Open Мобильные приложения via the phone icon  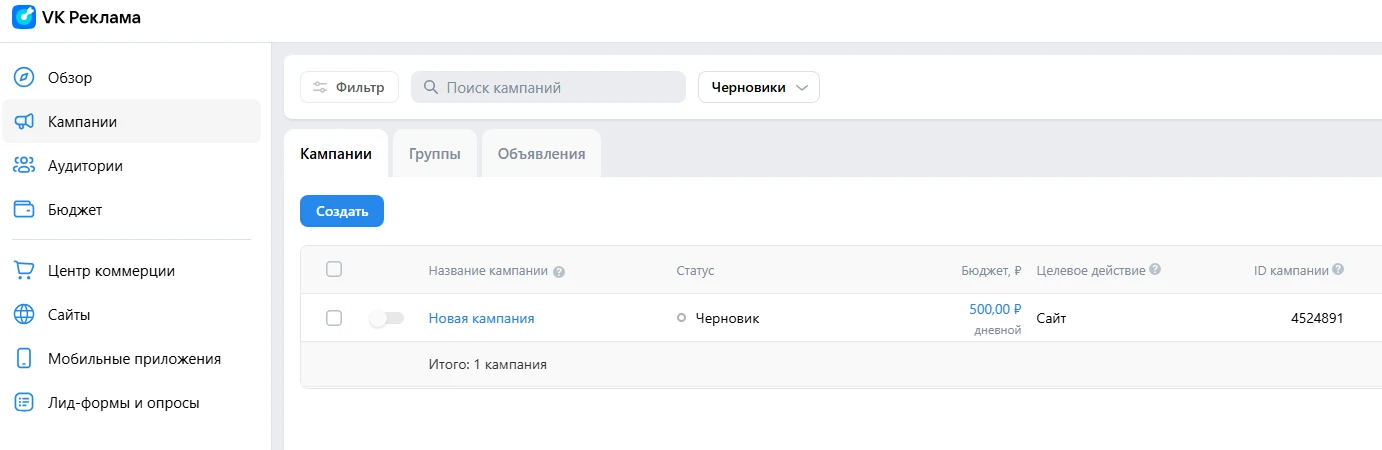pos(24,358)
